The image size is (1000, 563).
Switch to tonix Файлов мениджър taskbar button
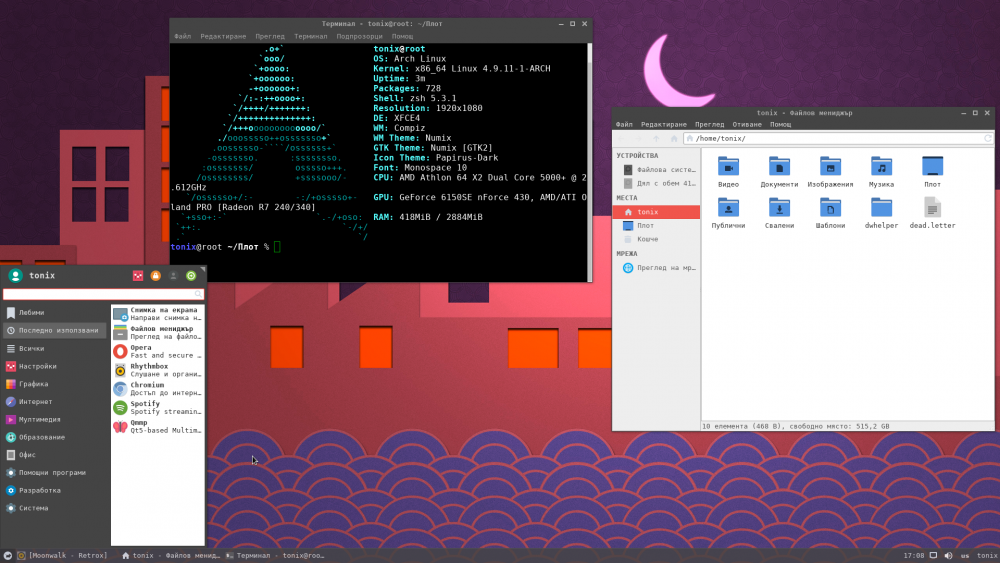point(170,555)
